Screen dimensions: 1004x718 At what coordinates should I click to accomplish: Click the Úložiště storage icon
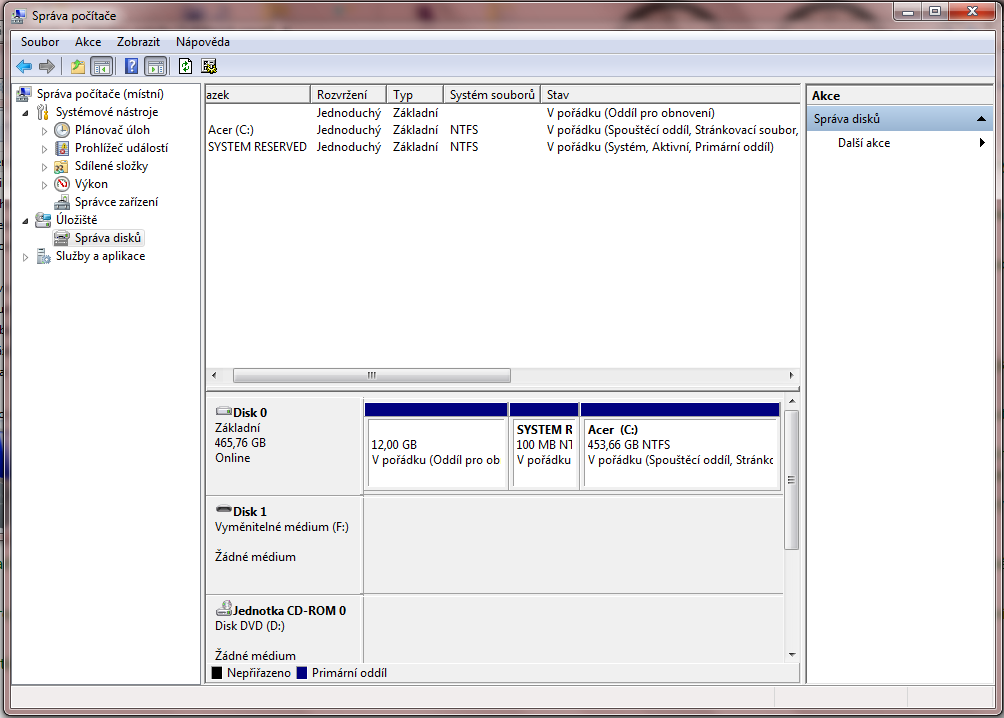point(43,220)
